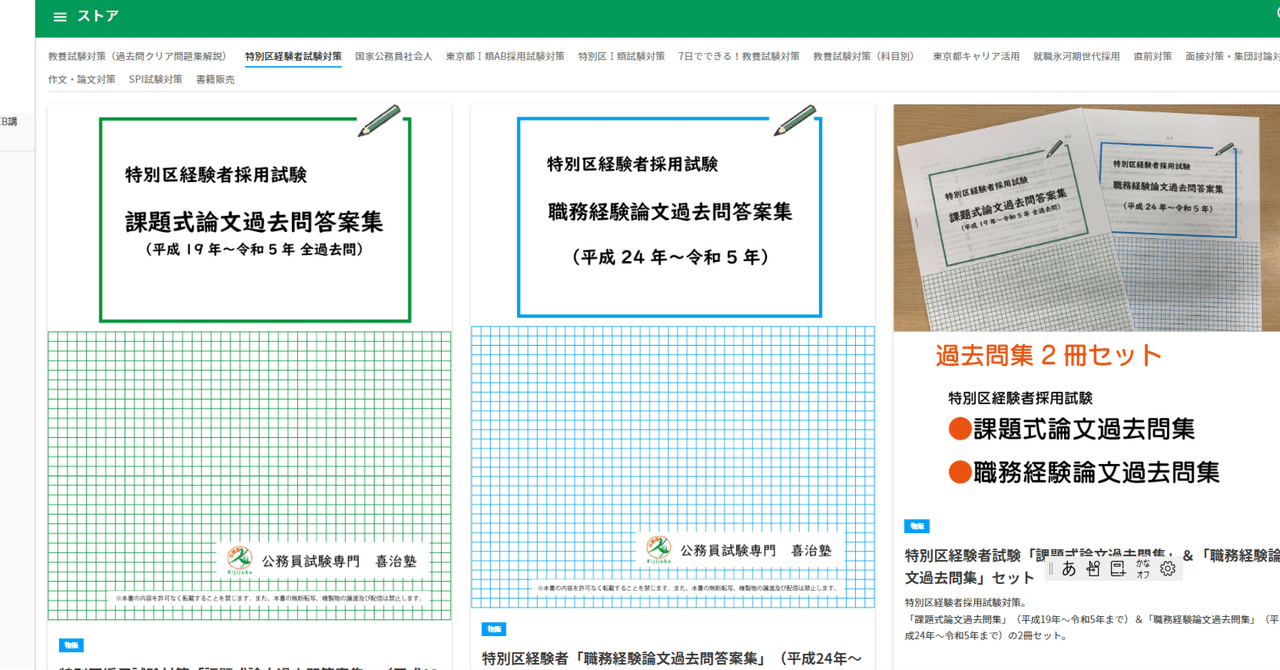
Task: Open IME settings via the gear icon
Action: tap(1166, 568)
